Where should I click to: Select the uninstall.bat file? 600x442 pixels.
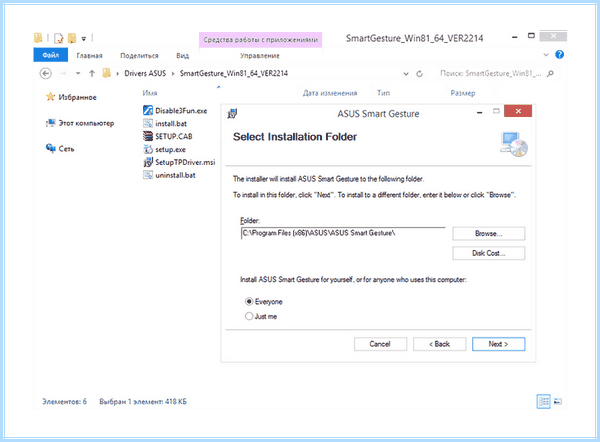[175, 175]
